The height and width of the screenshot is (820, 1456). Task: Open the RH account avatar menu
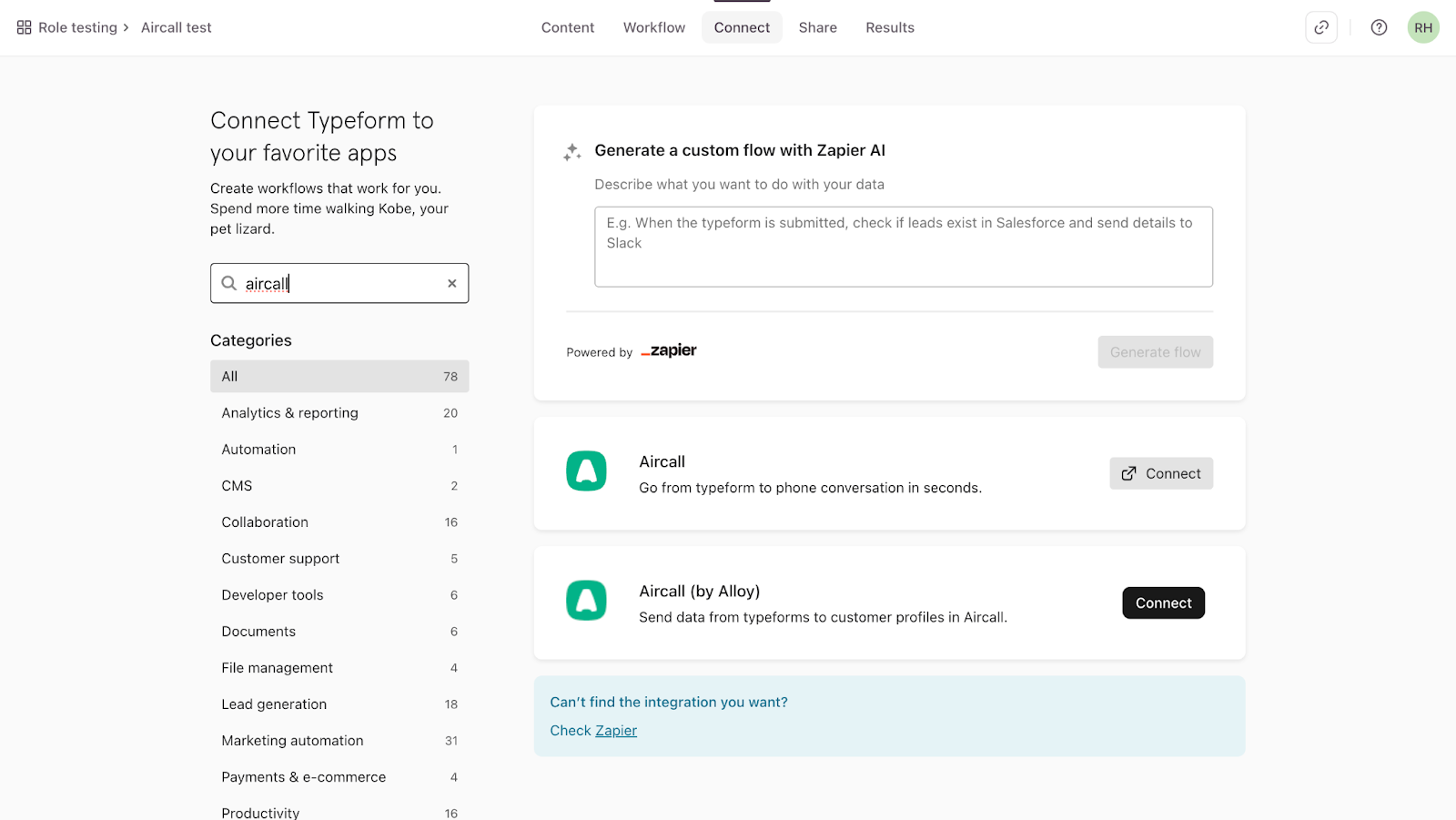(x=1423, y=27)
